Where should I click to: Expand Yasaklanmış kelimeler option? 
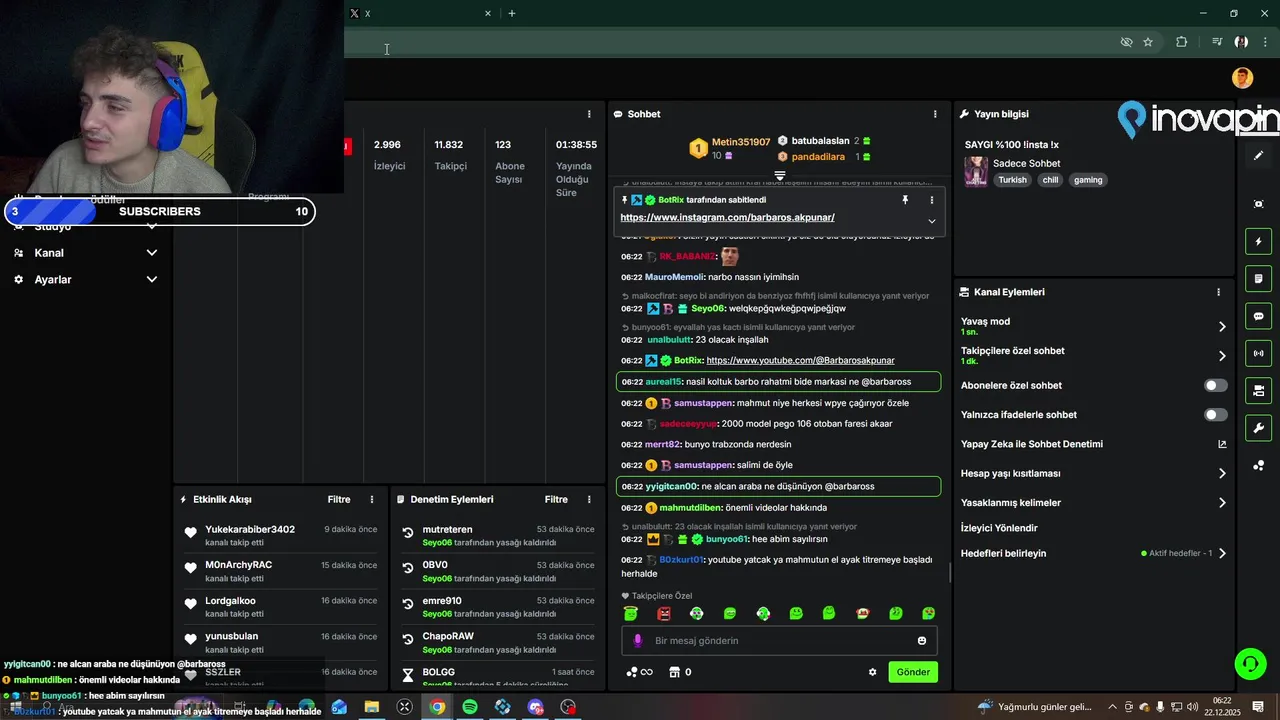point(1222,503)
